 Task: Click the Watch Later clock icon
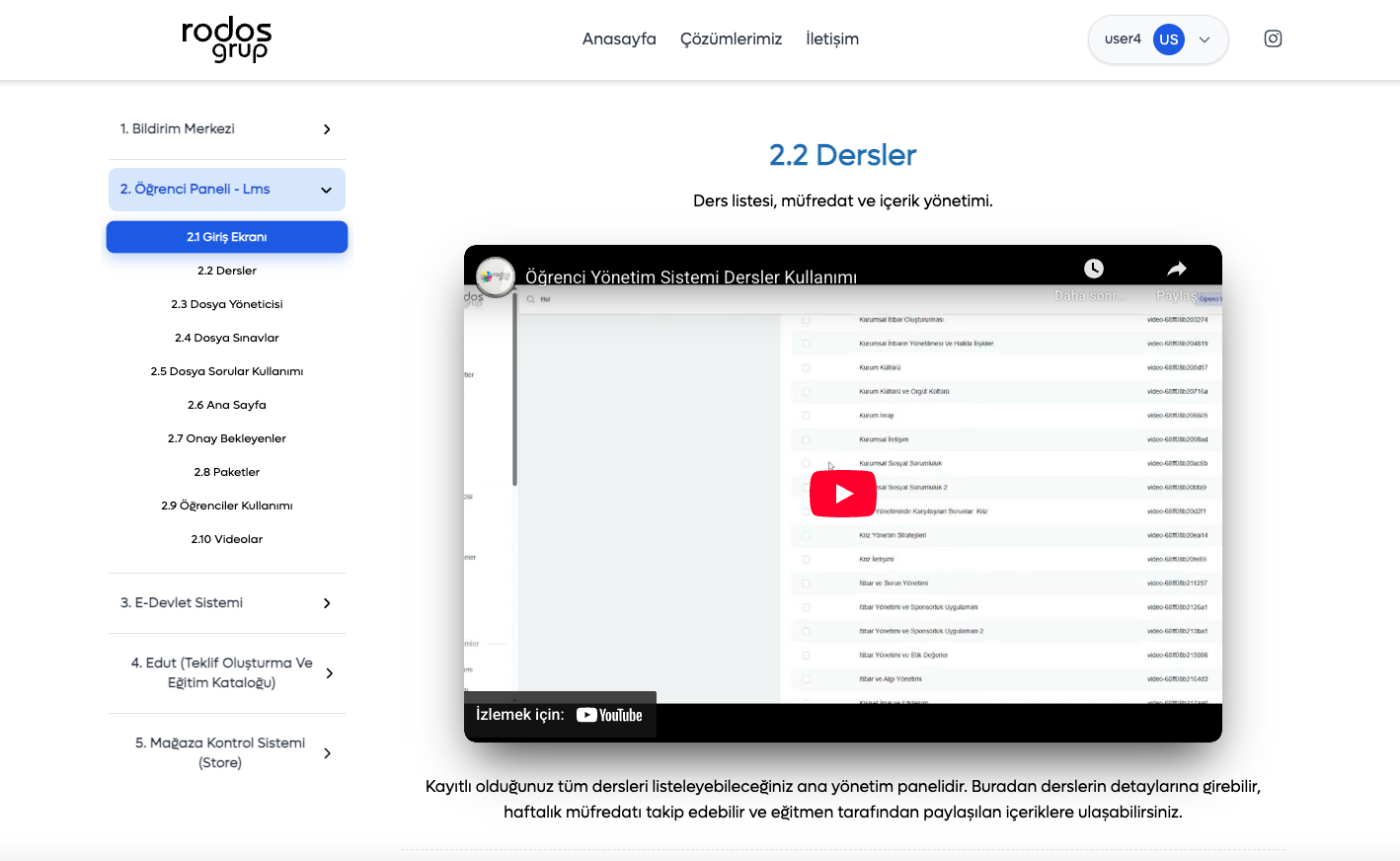(x=1093, y=269)
